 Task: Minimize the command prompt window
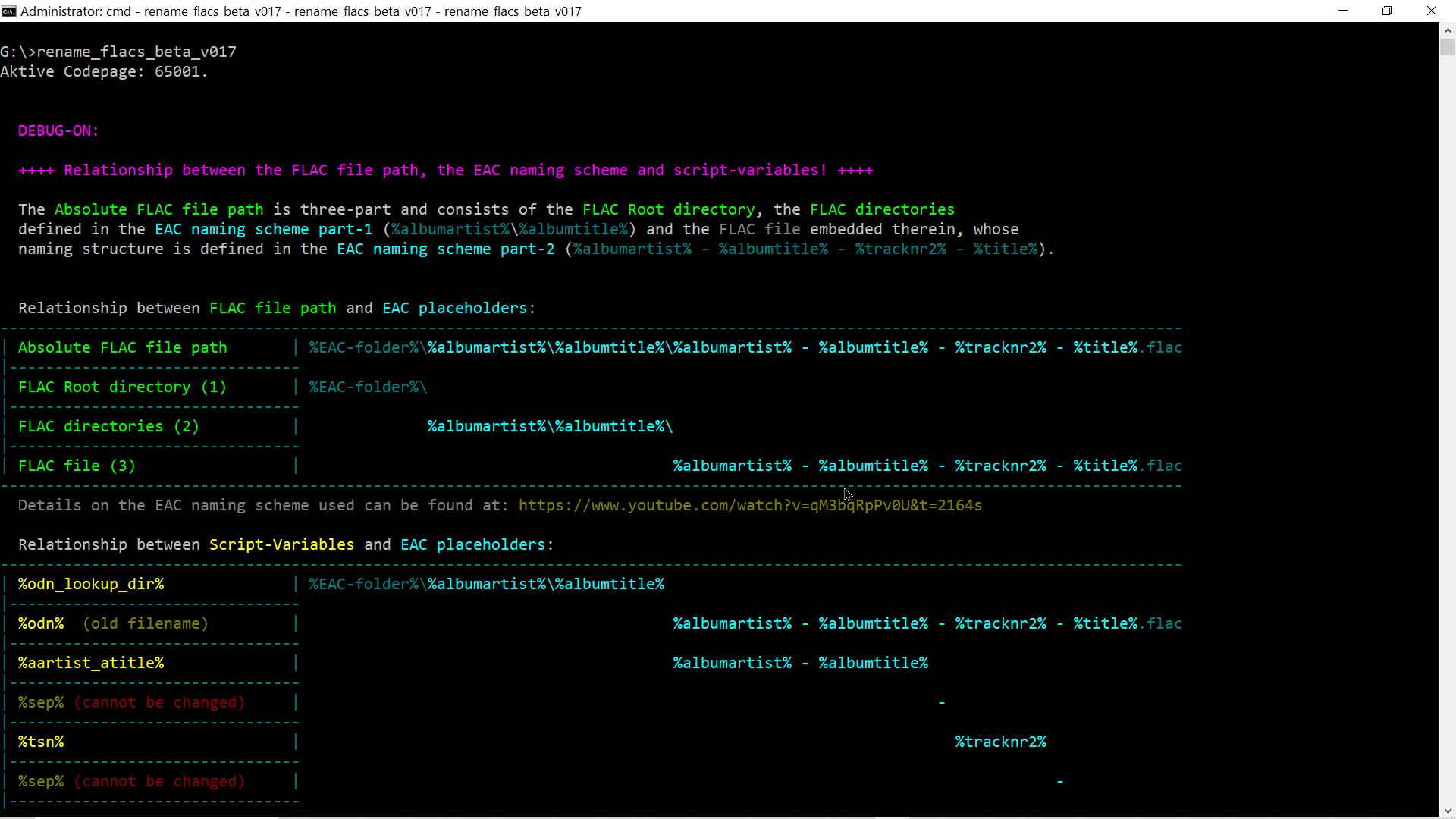[1343, 11]
